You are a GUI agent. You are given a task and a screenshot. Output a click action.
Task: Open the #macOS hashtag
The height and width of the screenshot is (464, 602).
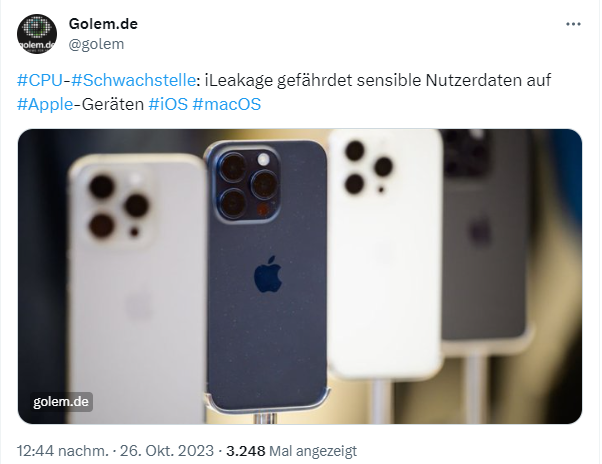(227, 104)
